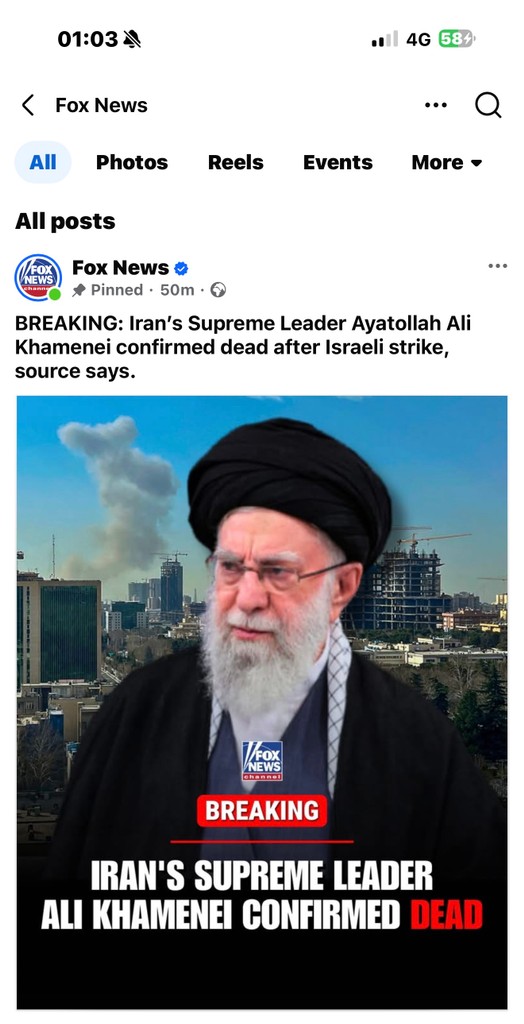Tap the pin icon next to Pinned
The height and width of the screenshot is (1024, 524).
click(79, 291)
